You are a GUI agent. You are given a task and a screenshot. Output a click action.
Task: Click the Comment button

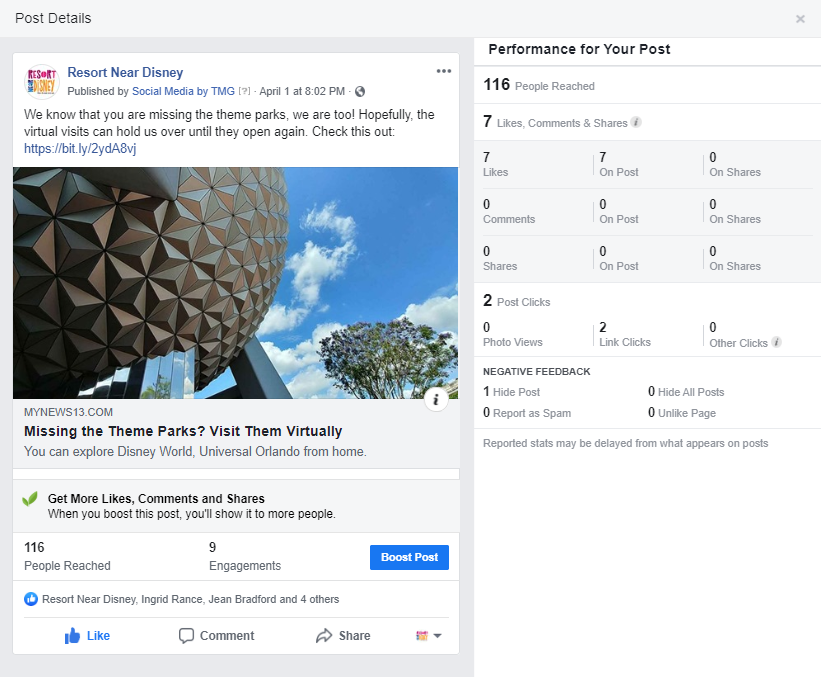[216, 636]
